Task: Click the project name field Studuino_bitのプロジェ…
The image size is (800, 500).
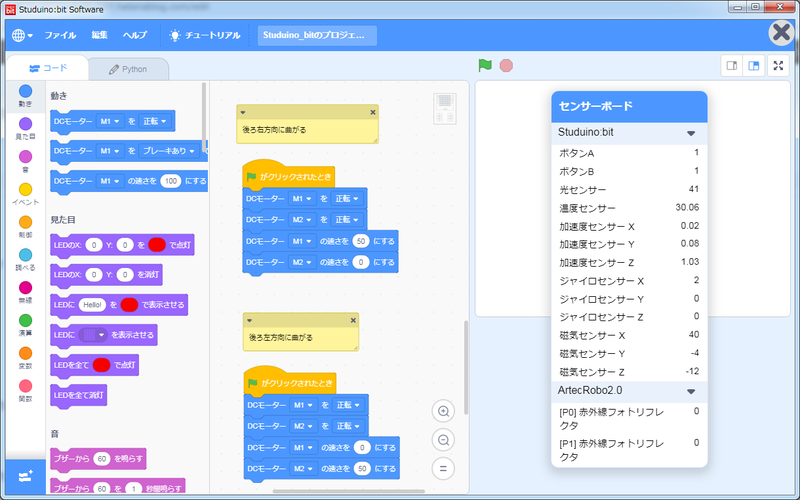Action: 317,35
